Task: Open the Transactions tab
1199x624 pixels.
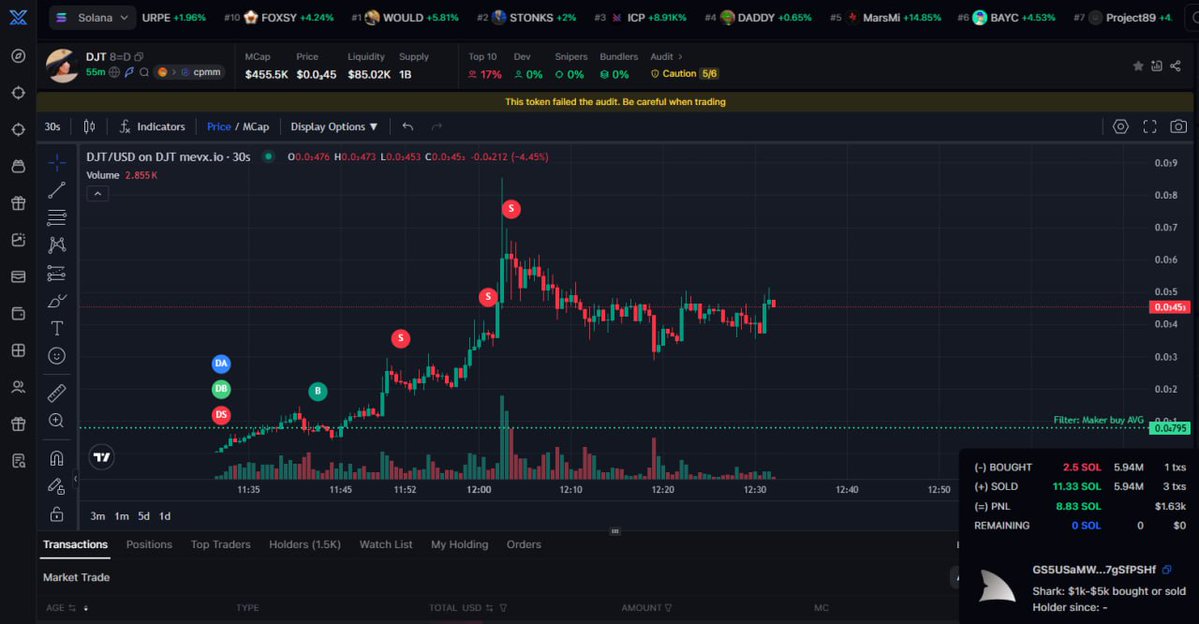Action: (75, 544)
